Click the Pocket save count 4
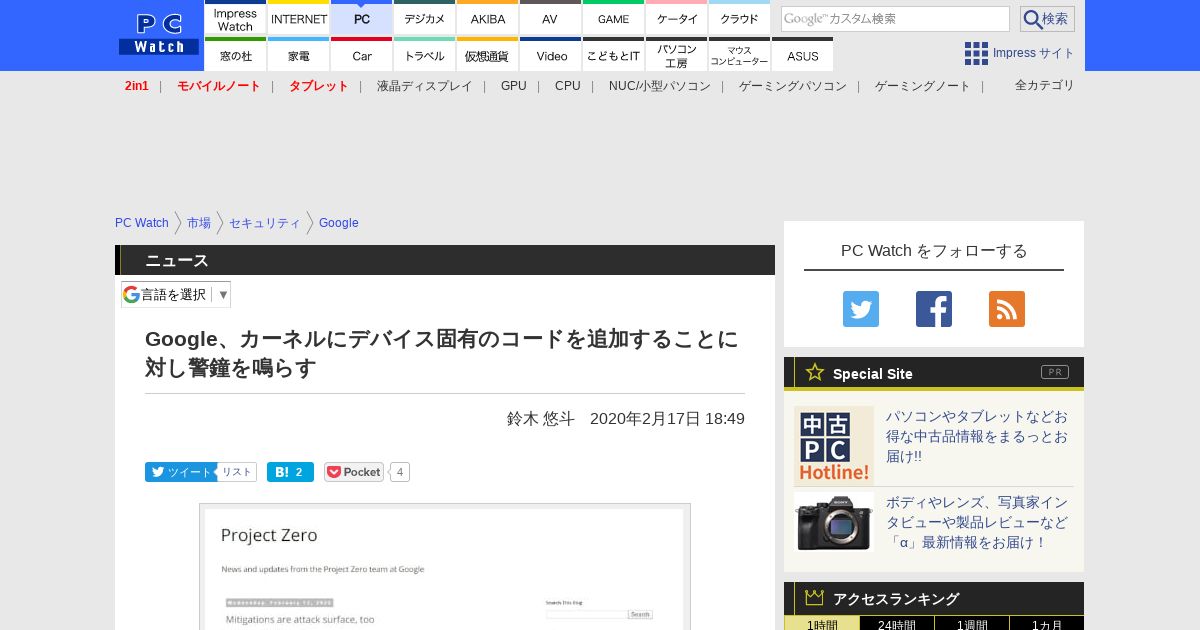Viewport: 1200px width, 630px height. [x=400, y=472]
